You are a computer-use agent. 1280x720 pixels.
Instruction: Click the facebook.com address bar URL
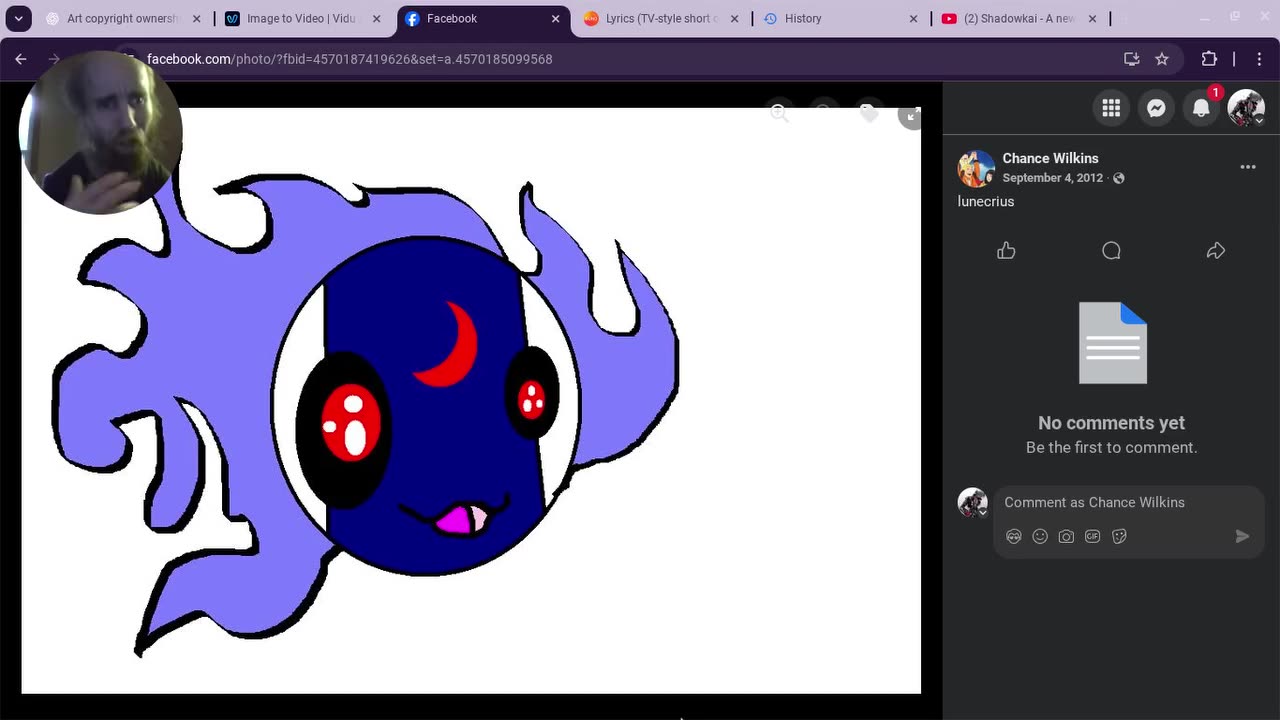[349, 59]
